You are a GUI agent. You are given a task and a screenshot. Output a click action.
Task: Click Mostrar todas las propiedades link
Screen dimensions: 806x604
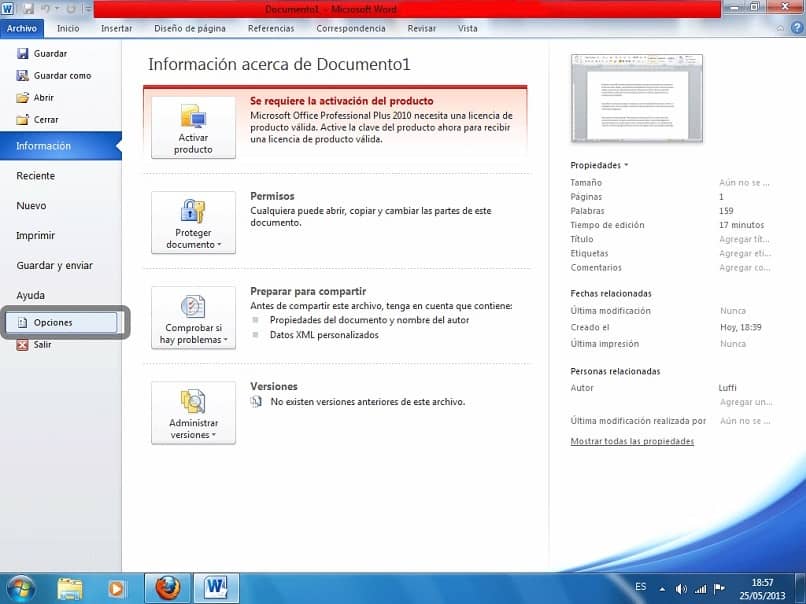[632, 441]
